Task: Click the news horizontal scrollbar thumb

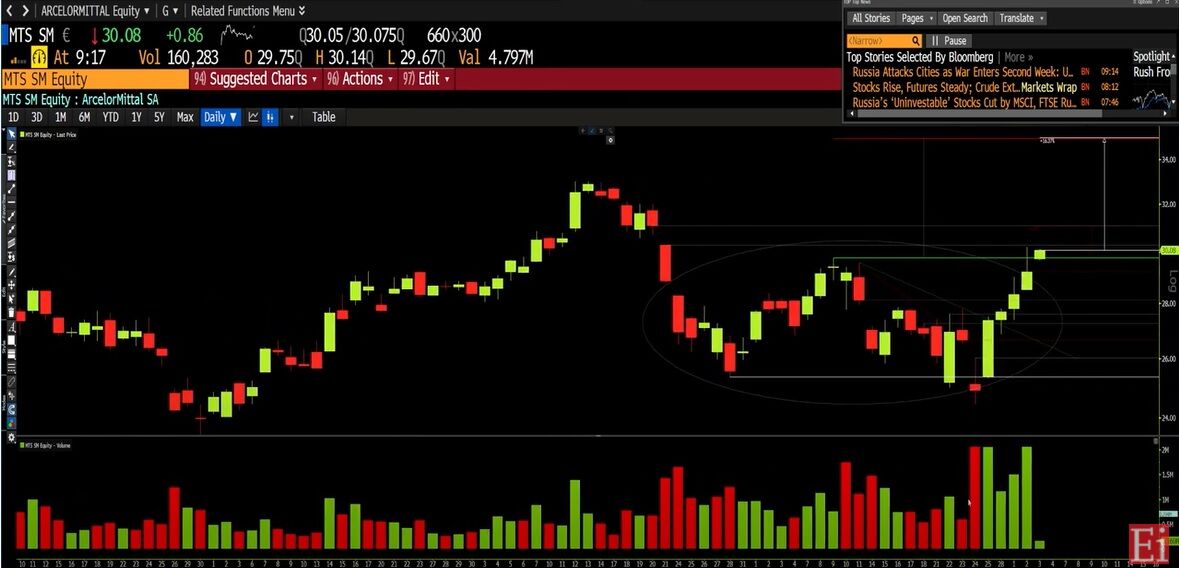Action: pos(979,114)
